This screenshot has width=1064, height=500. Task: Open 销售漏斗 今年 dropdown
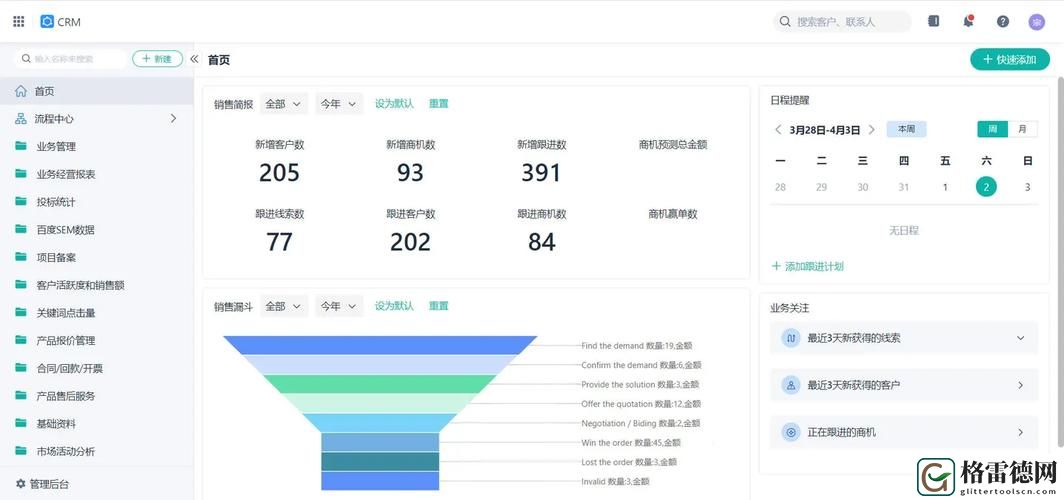(x=339, y=306)
